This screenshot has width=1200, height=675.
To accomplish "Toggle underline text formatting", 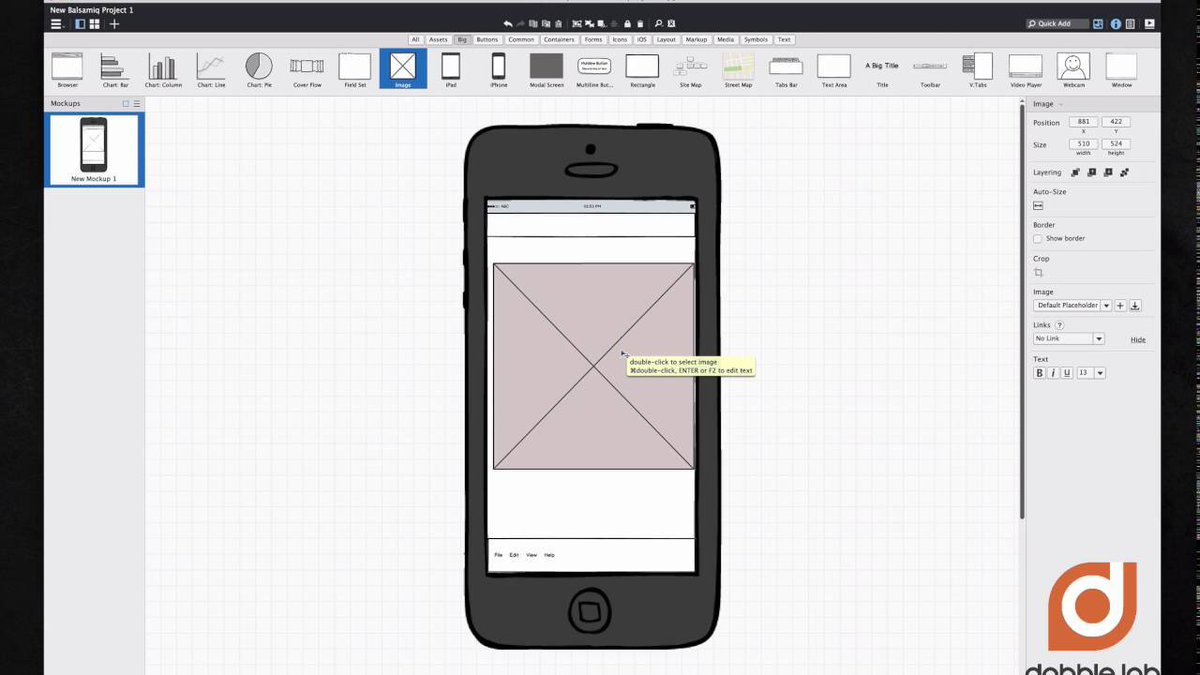I will (1067, 373).
